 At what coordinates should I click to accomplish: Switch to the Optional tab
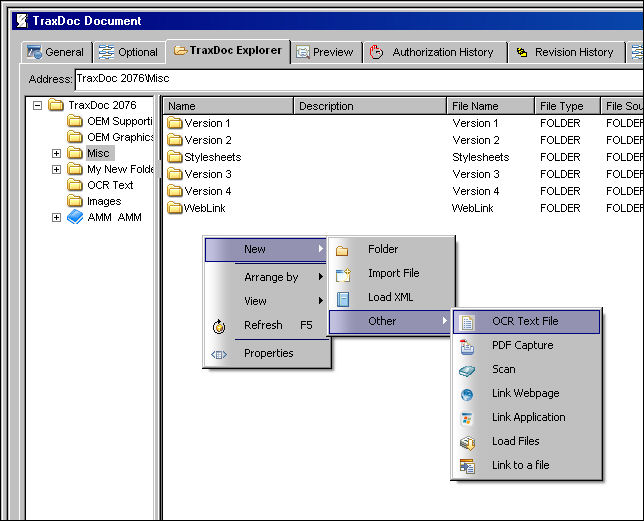pos(129,52)
